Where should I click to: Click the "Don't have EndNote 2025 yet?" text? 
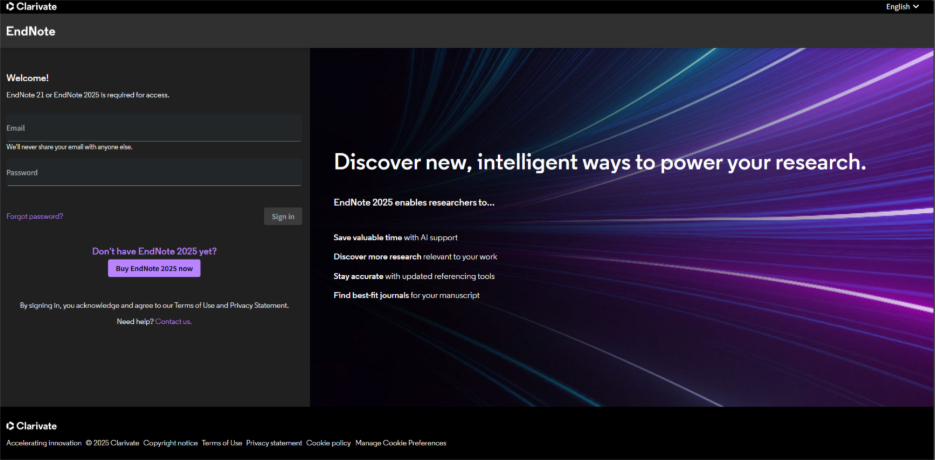[x=154, y=251]
